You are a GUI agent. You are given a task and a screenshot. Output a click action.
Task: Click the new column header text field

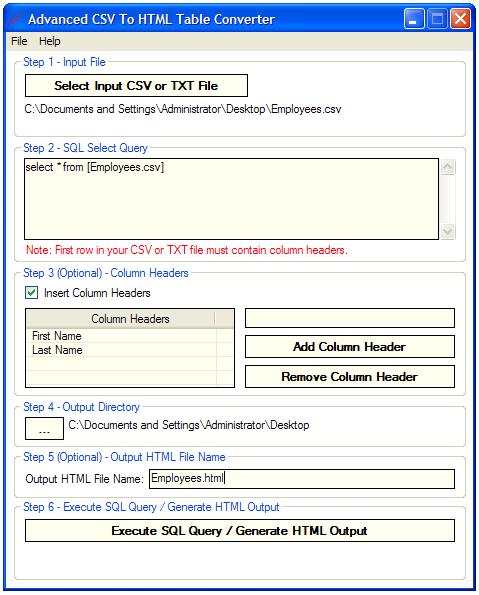(x=350, y=318)
